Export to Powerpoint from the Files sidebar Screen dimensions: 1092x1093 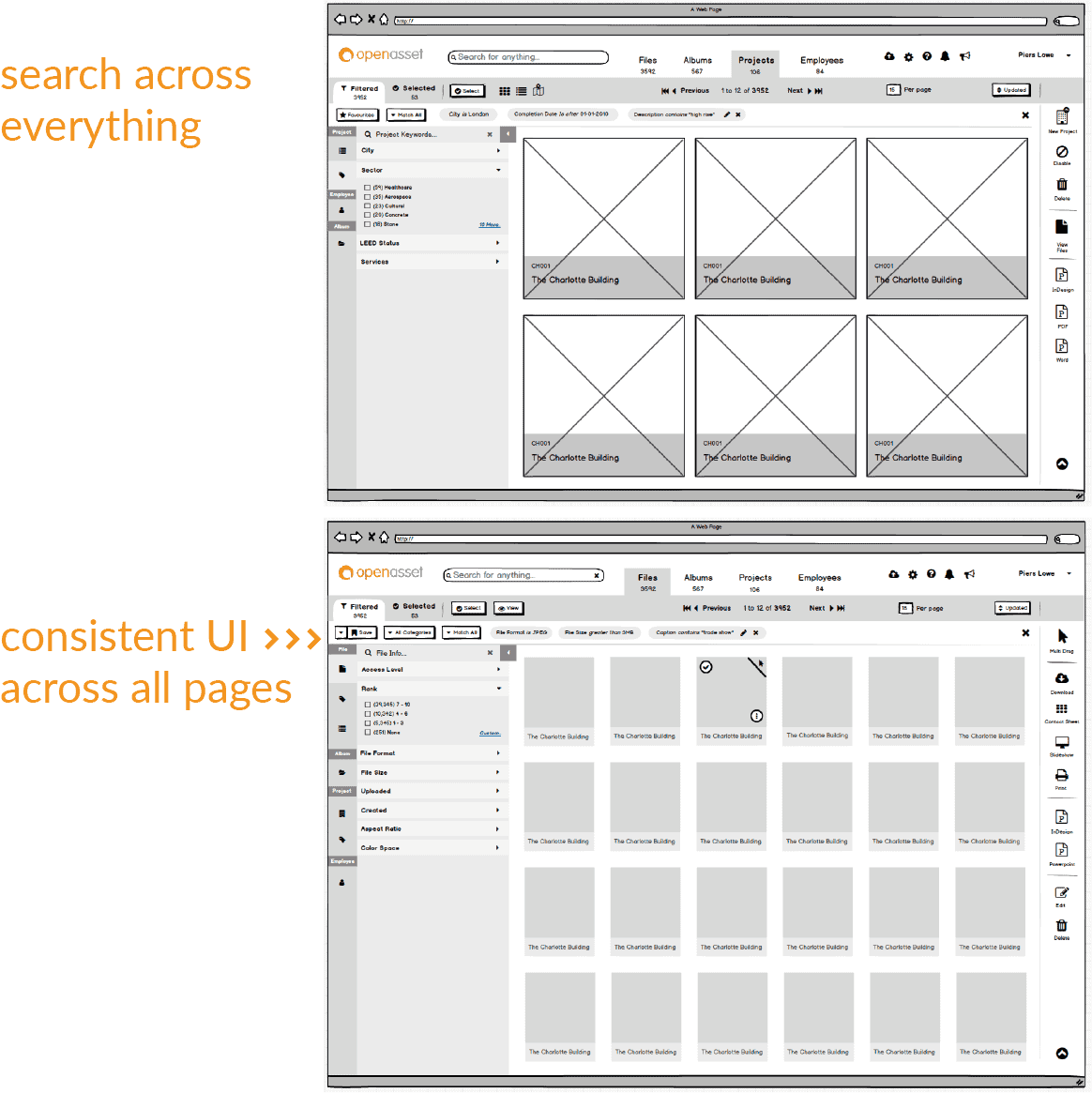[1061, 850]
